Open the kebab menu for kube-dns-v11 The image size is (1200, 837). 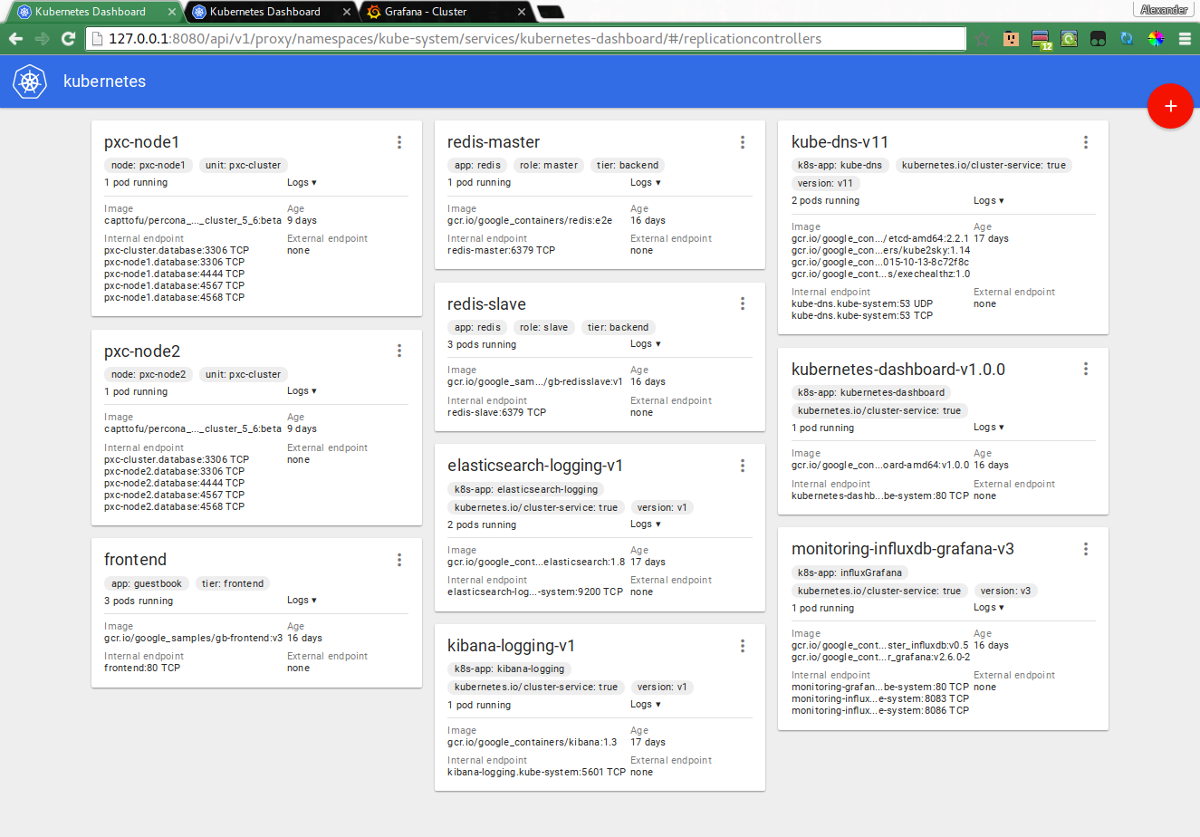point(1086,142)
